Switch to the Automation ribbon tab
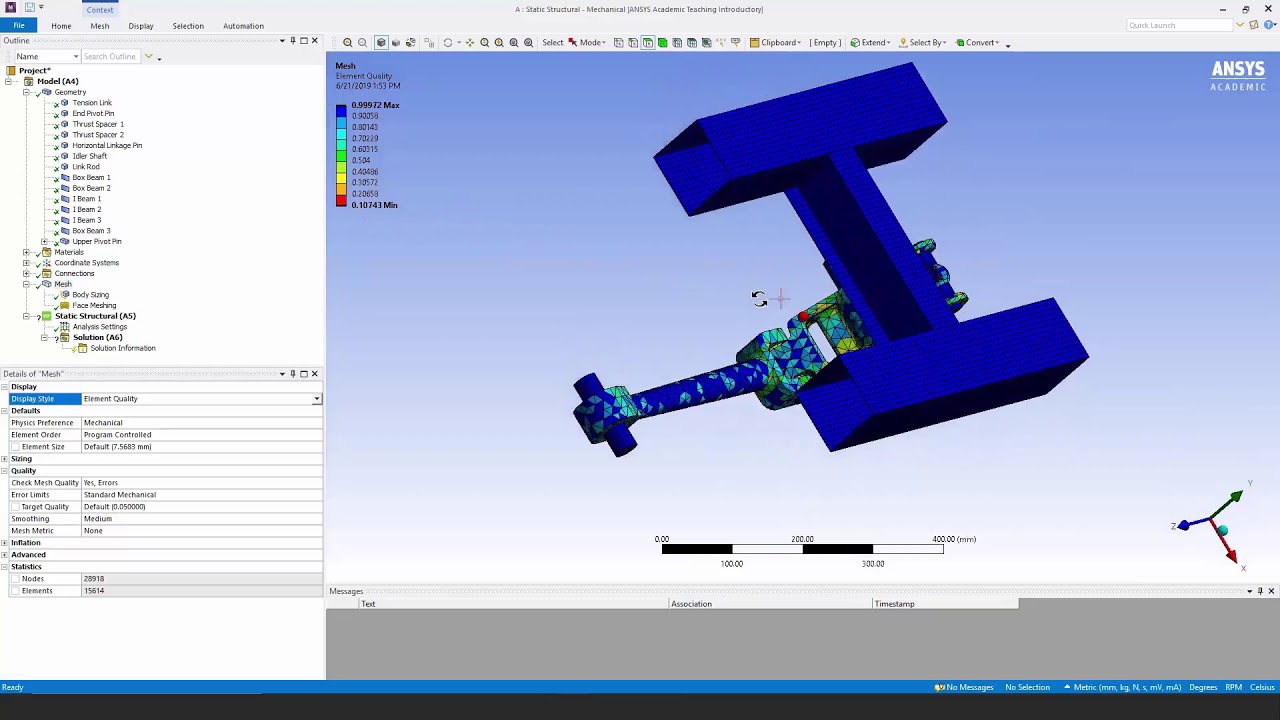The image size is (1280, 720). pos(243,26)
